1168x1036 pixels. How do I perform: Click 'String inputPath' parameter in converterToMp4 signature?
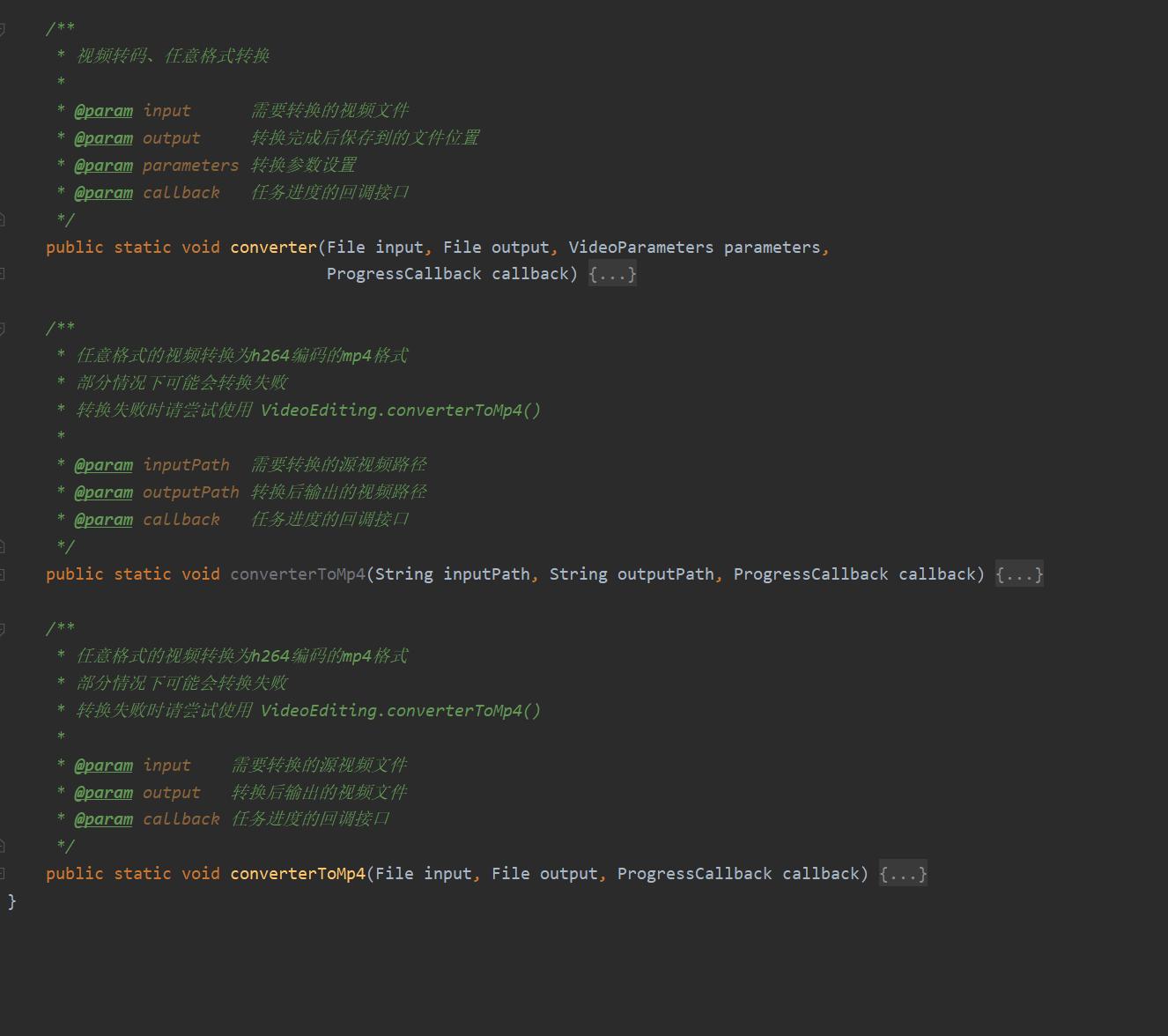point(453,574)
